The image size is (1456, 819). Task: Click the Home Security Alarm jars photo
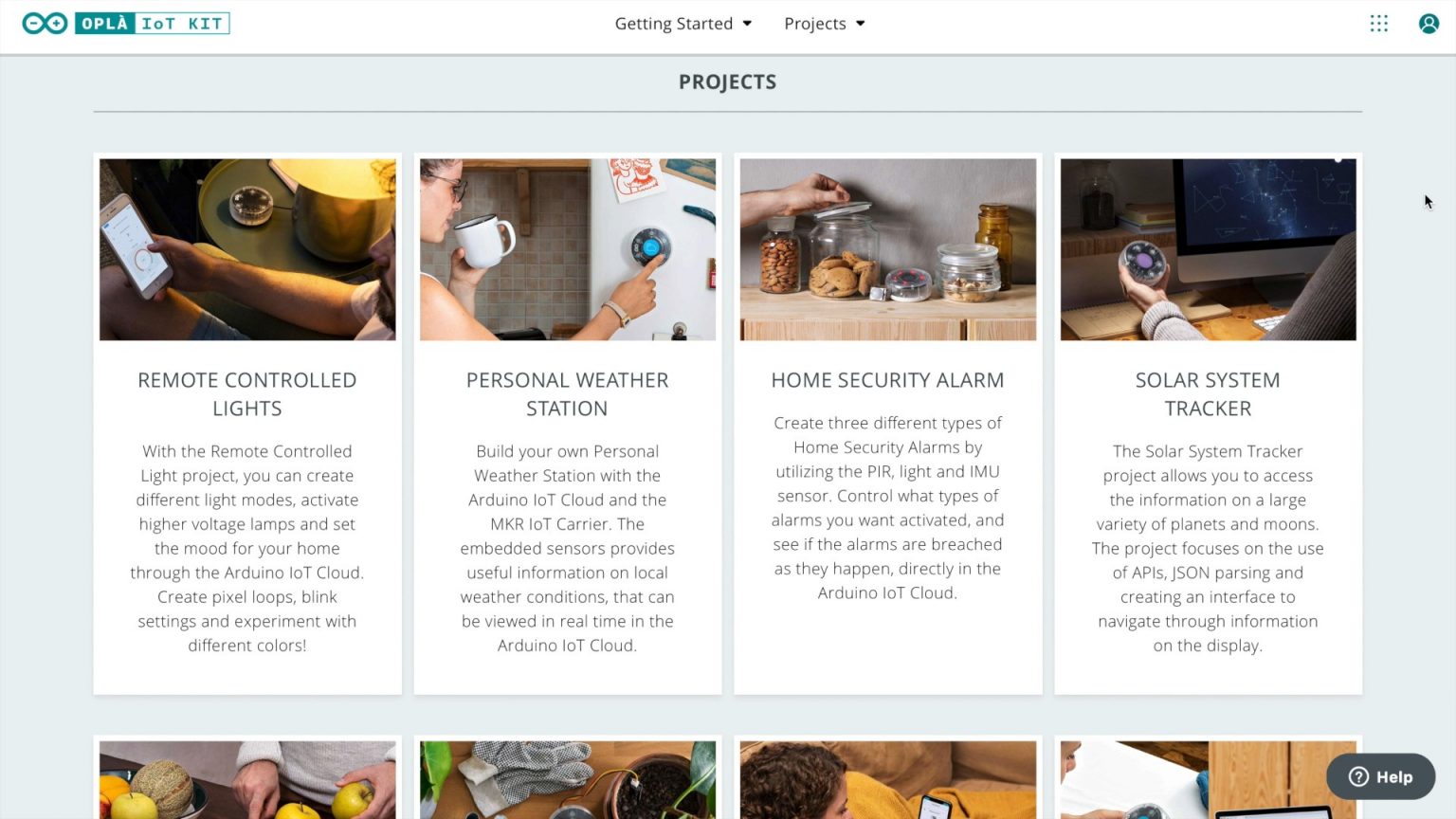tap(887, 249)
